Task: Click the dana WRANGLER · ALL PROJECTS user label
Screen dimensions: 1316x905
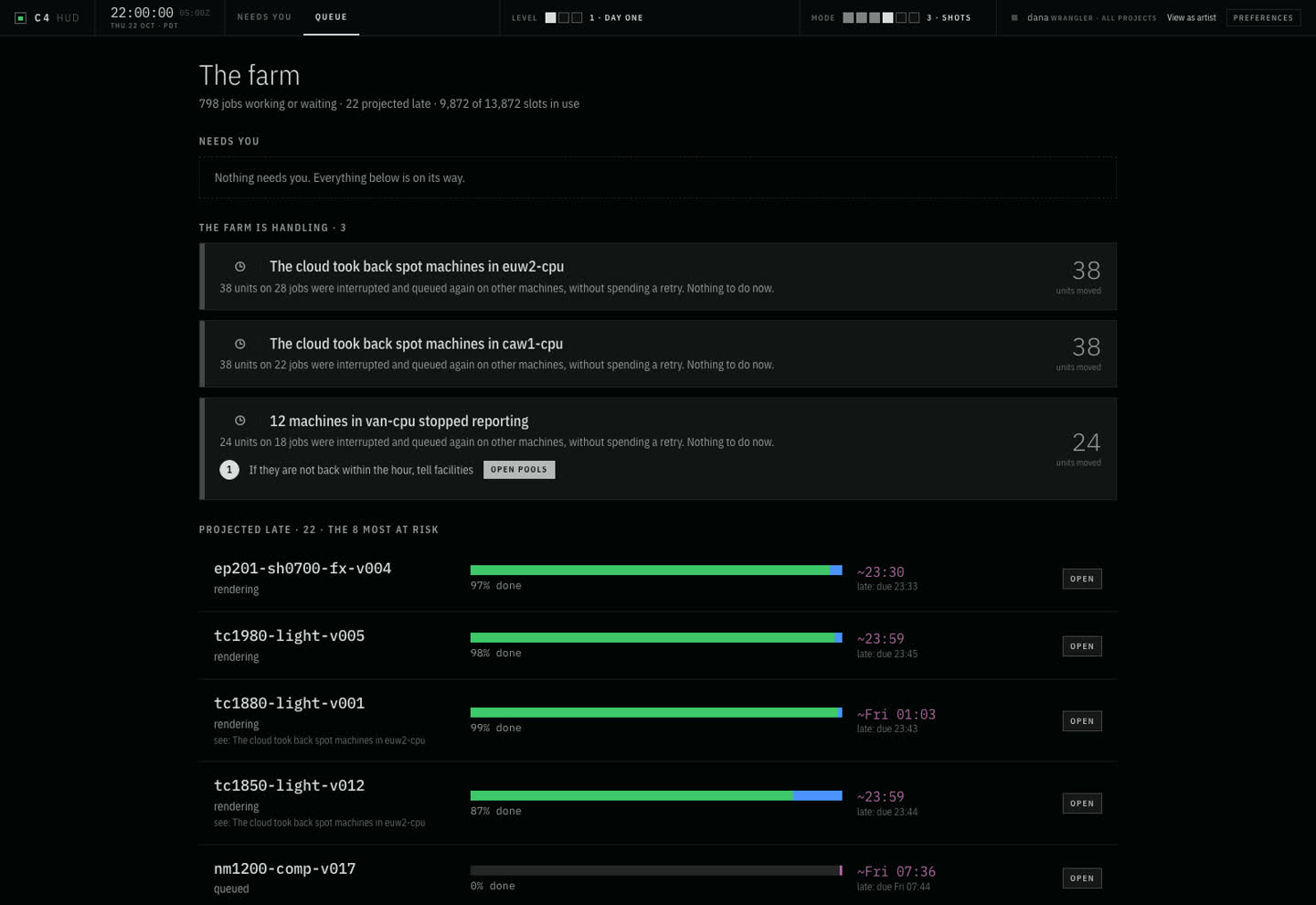Action: [x=1091, y=17]
